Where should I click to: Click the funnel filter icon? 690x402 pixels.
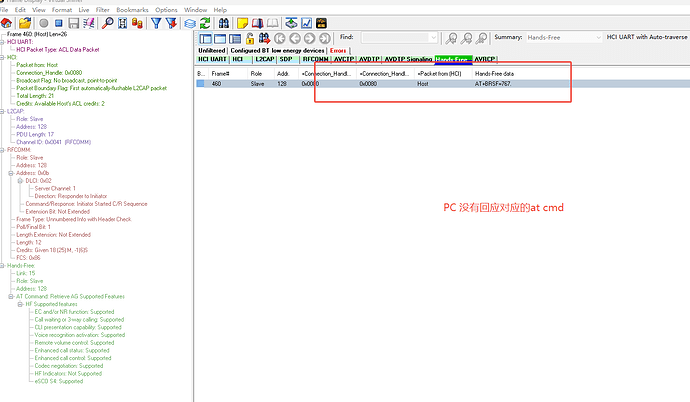(156, 23)
